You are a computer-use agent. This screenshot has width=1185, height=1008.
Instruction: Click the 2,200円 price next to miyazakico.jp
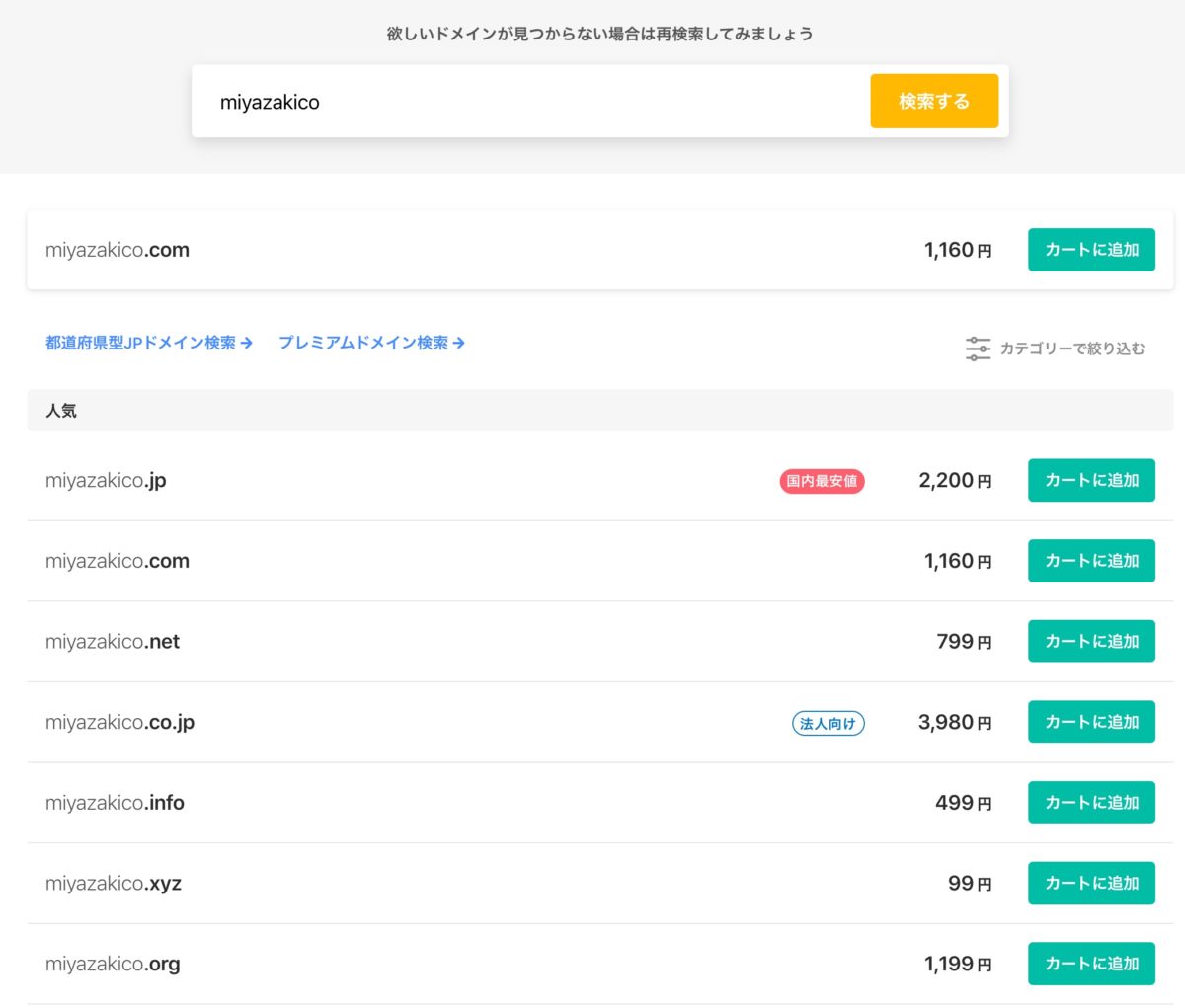tap(954, 481)
